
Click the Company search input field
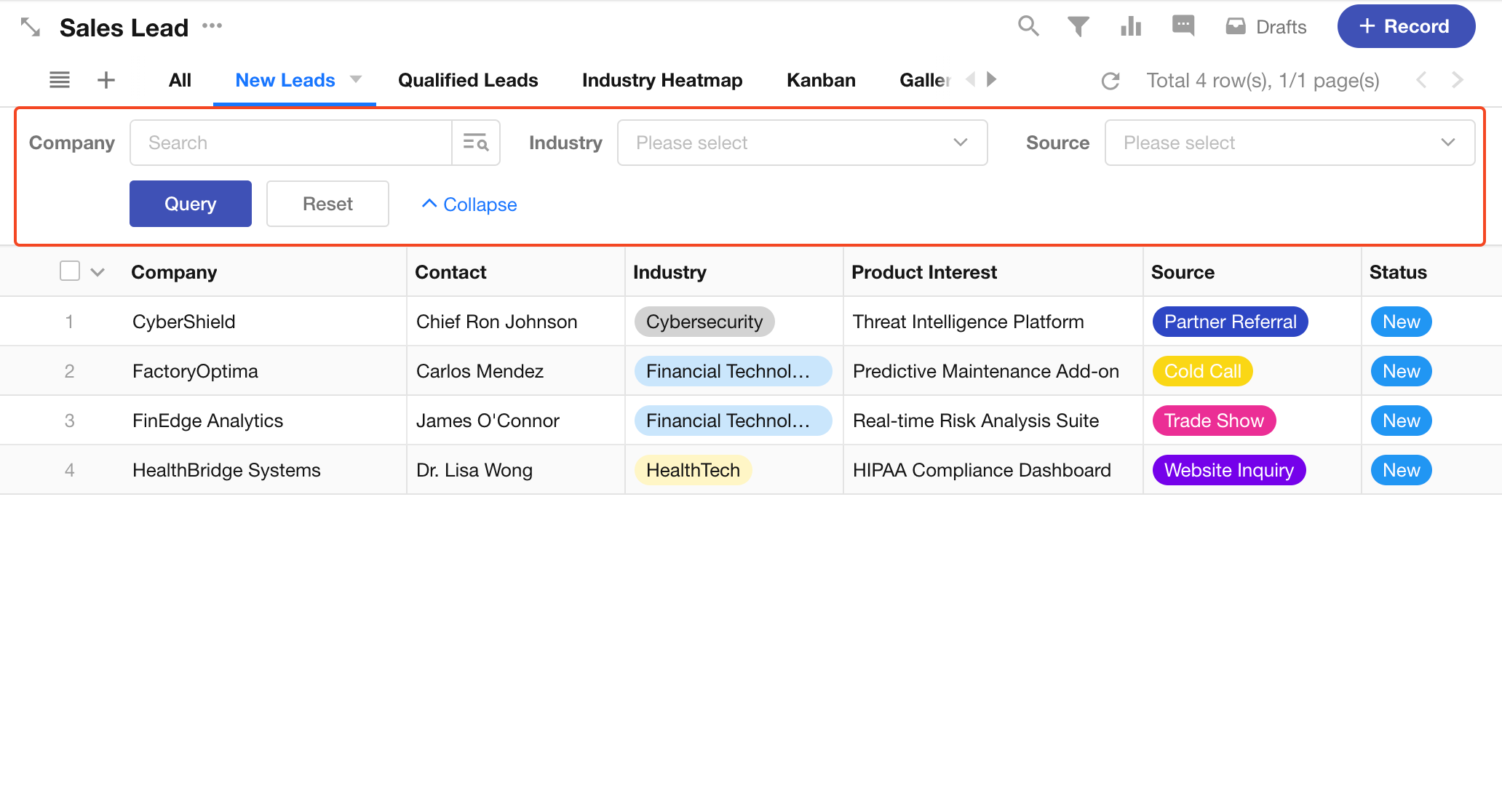point(291,143)
